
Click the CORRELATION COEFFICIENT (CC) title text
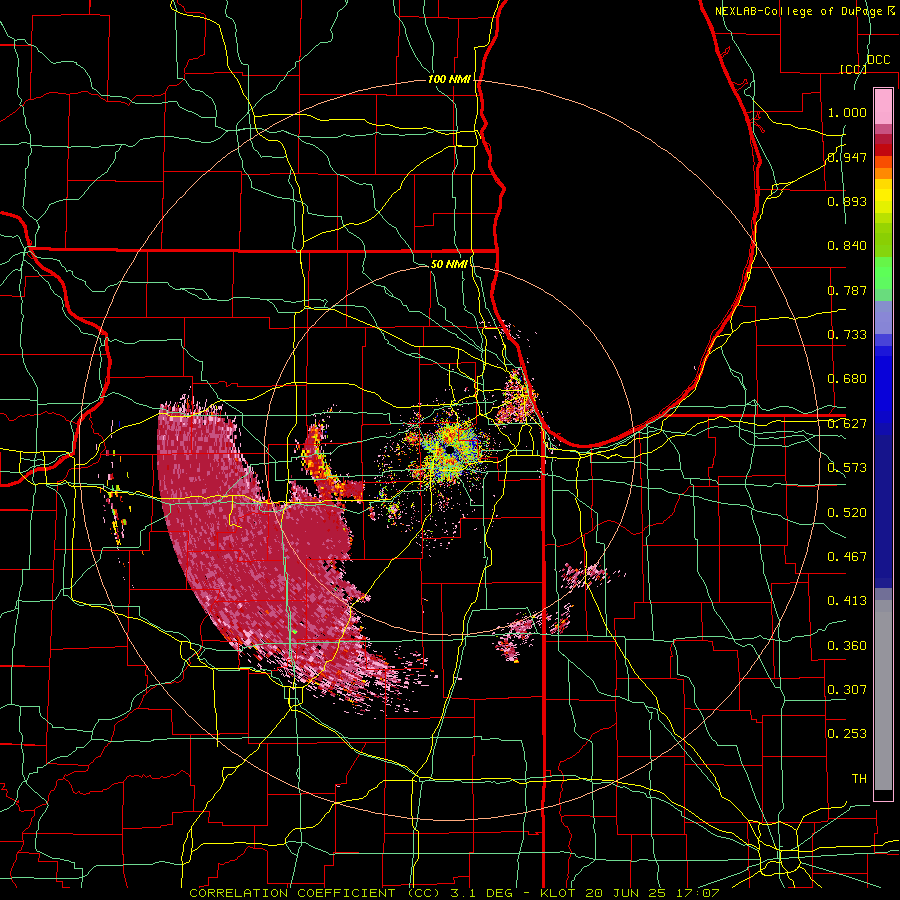[x=313, y=893]
